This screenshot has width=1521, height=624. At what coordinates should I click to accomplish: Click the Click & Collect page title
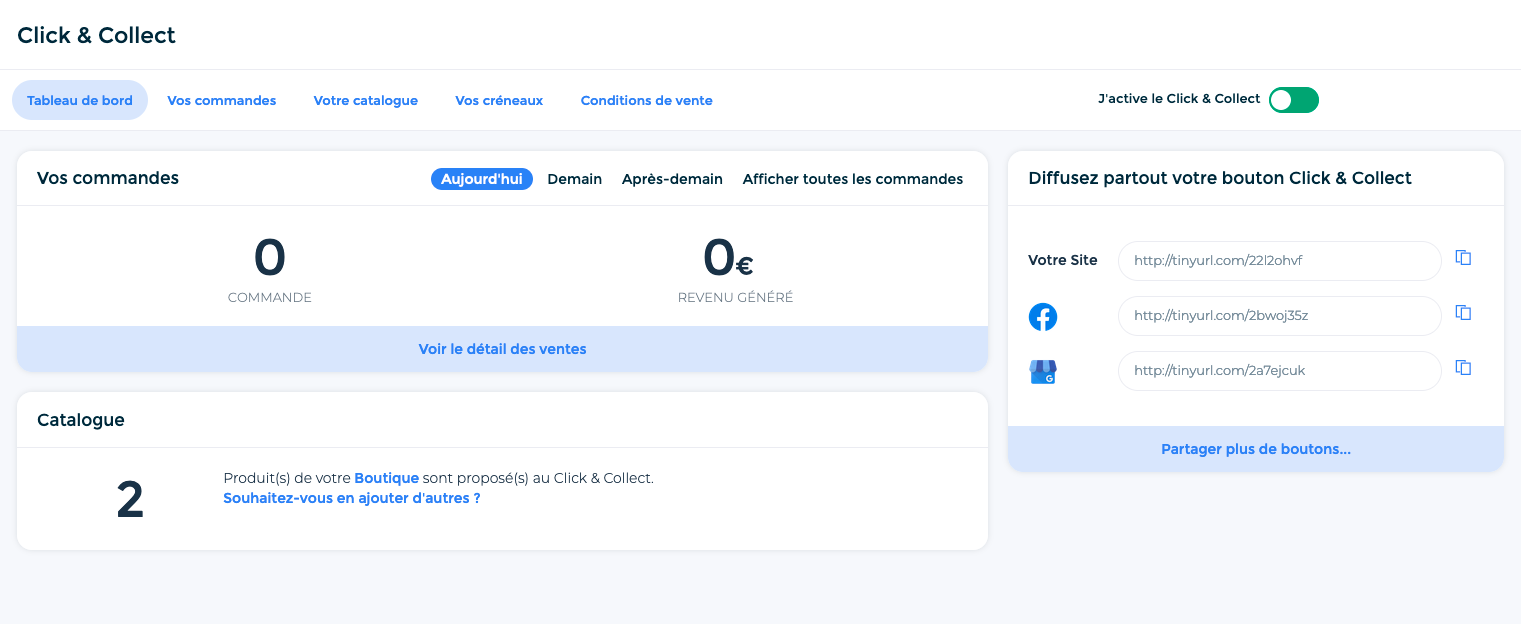point(96,35)
